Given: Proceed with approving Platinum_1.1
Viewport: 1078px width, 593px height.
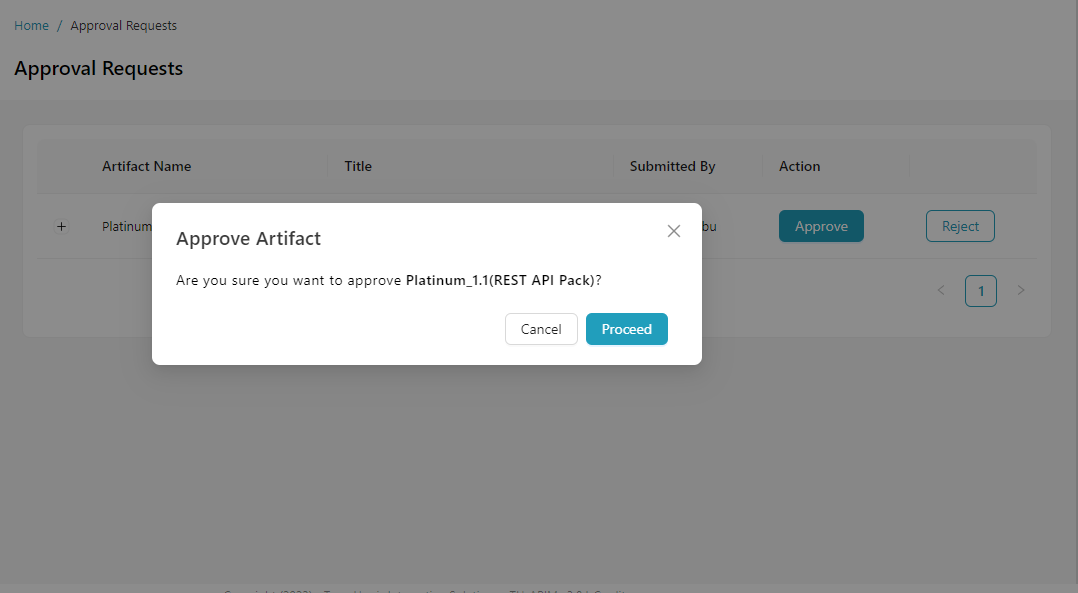Looking at the screenshot, I should click(x=626, y=329).
